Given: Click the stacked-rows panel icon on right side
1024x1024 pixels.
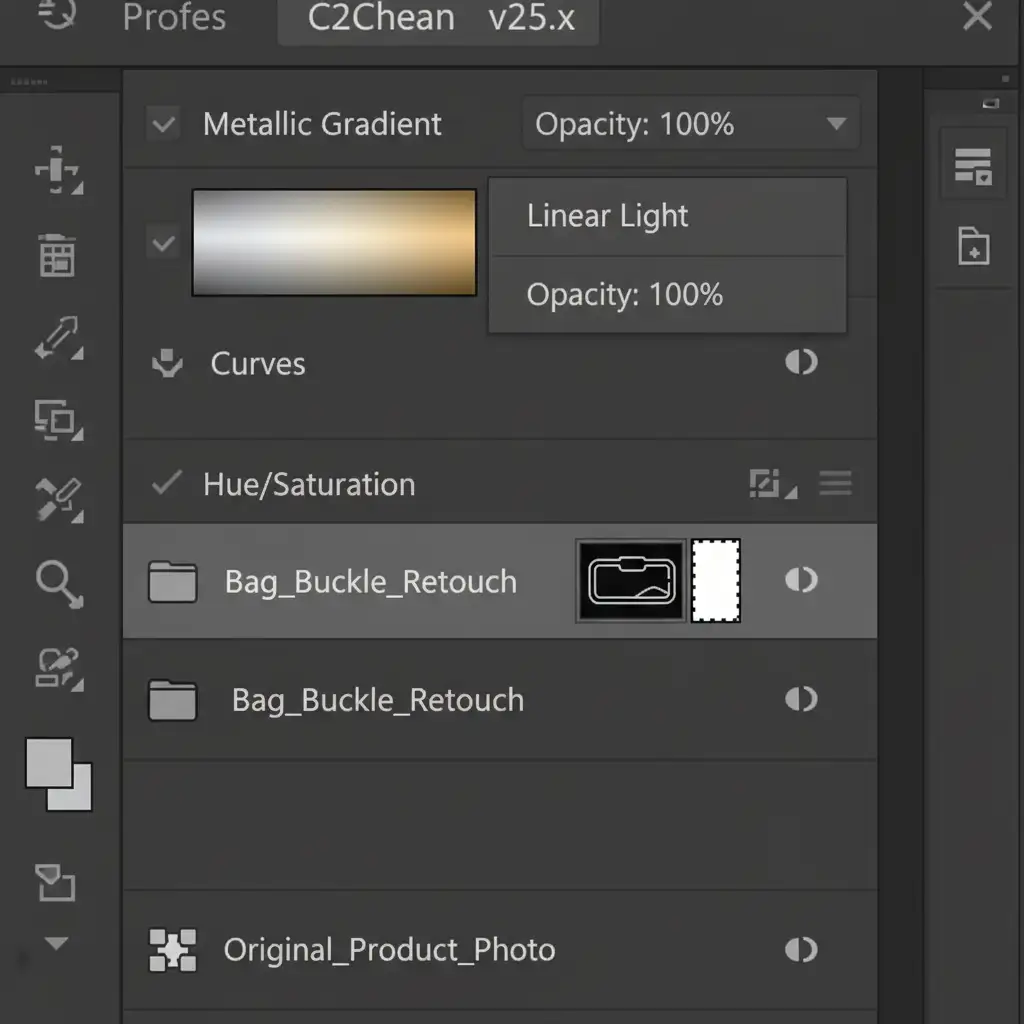Looking at the screenshot, I should tap(973, 166).
